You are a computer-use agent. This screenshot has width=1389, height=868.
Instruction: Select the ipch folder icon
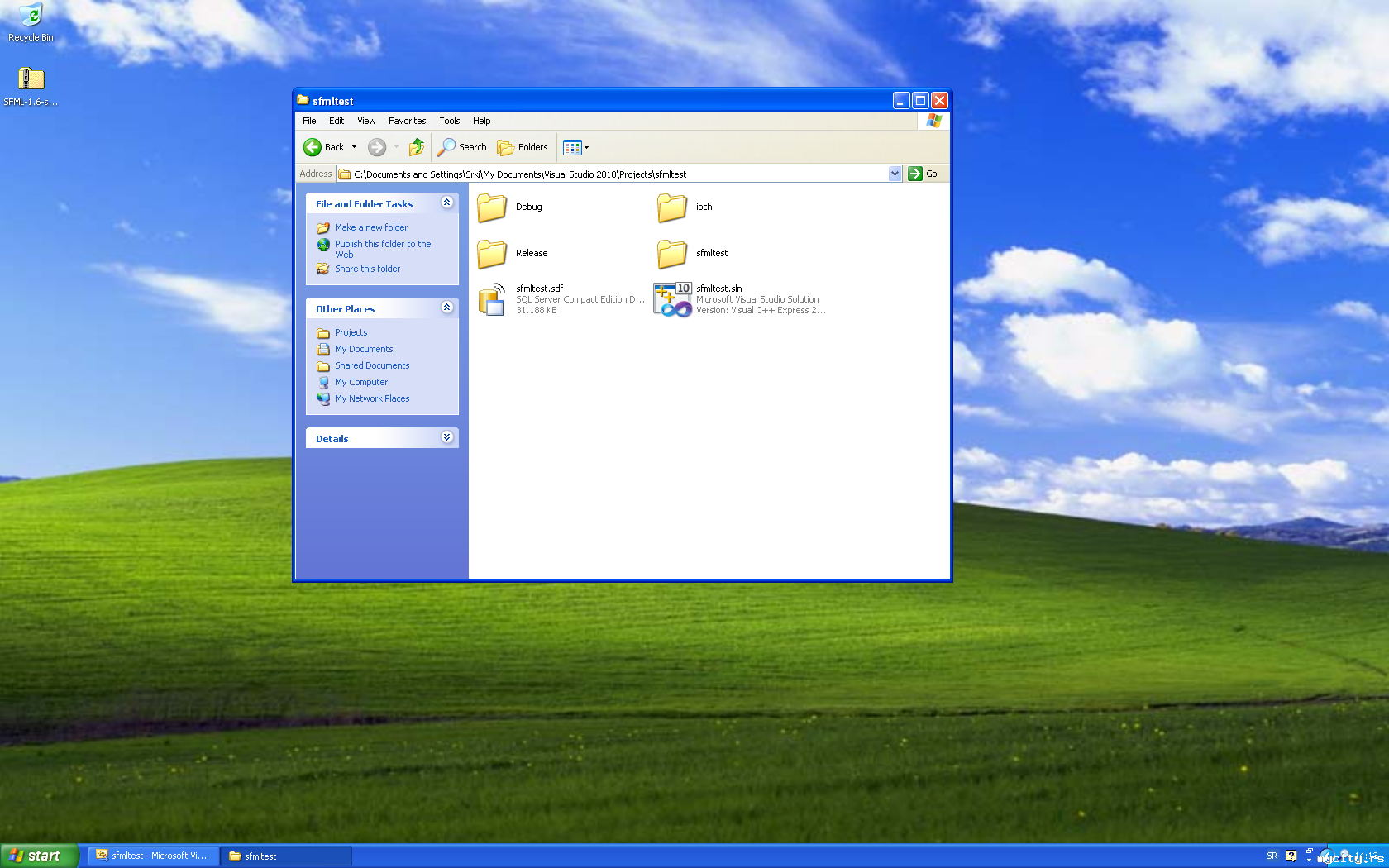click(x=672, y=207)
